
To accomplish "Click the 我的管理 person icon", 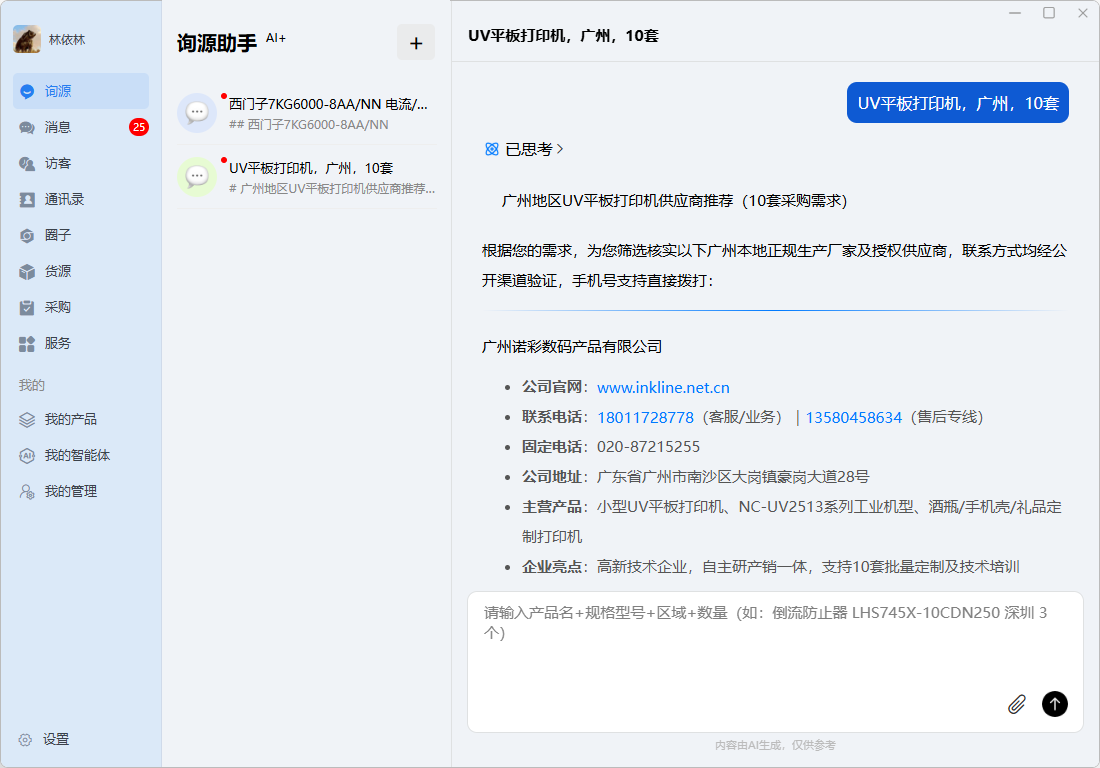I will point(27,492).
